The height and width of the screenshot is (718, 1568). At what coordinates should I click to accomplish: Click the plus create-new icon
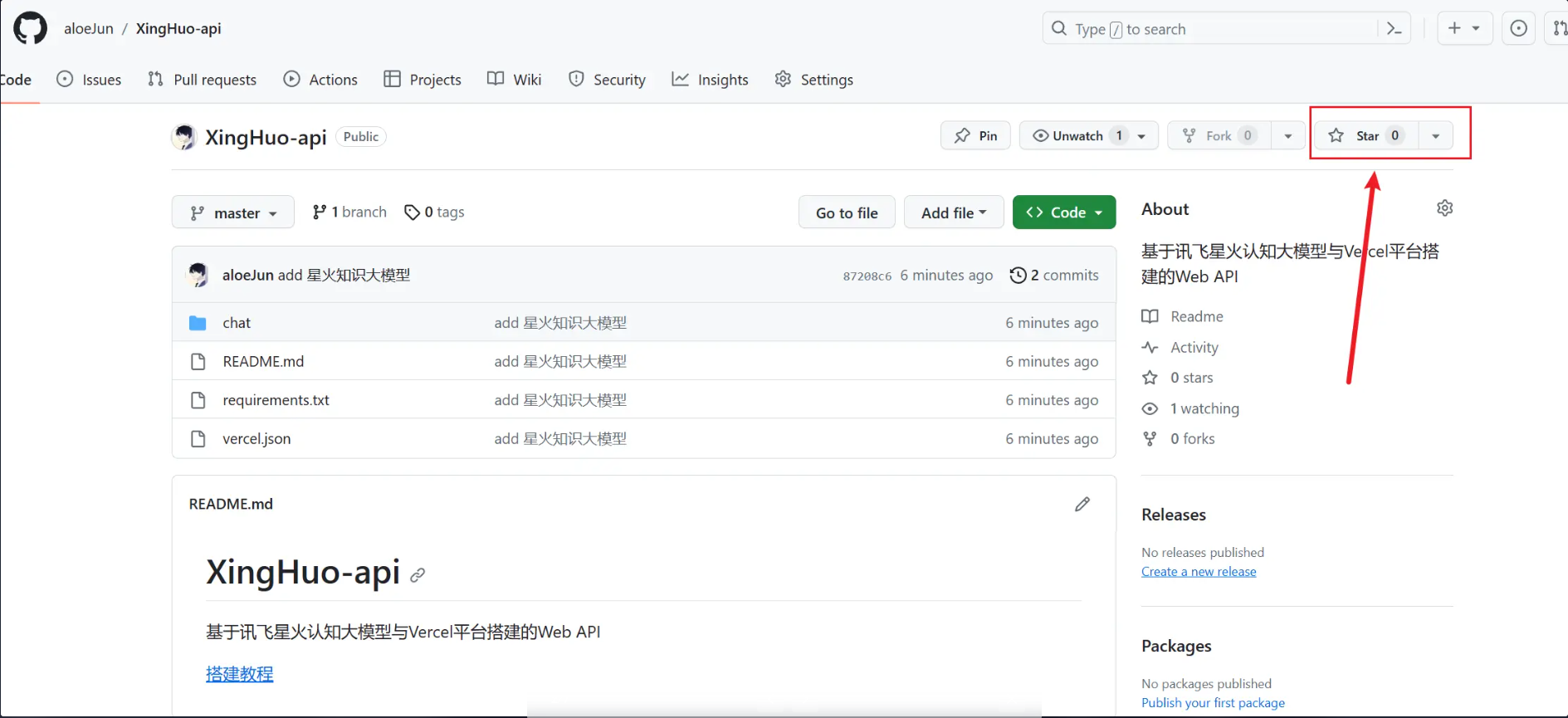click(1454, 28)
